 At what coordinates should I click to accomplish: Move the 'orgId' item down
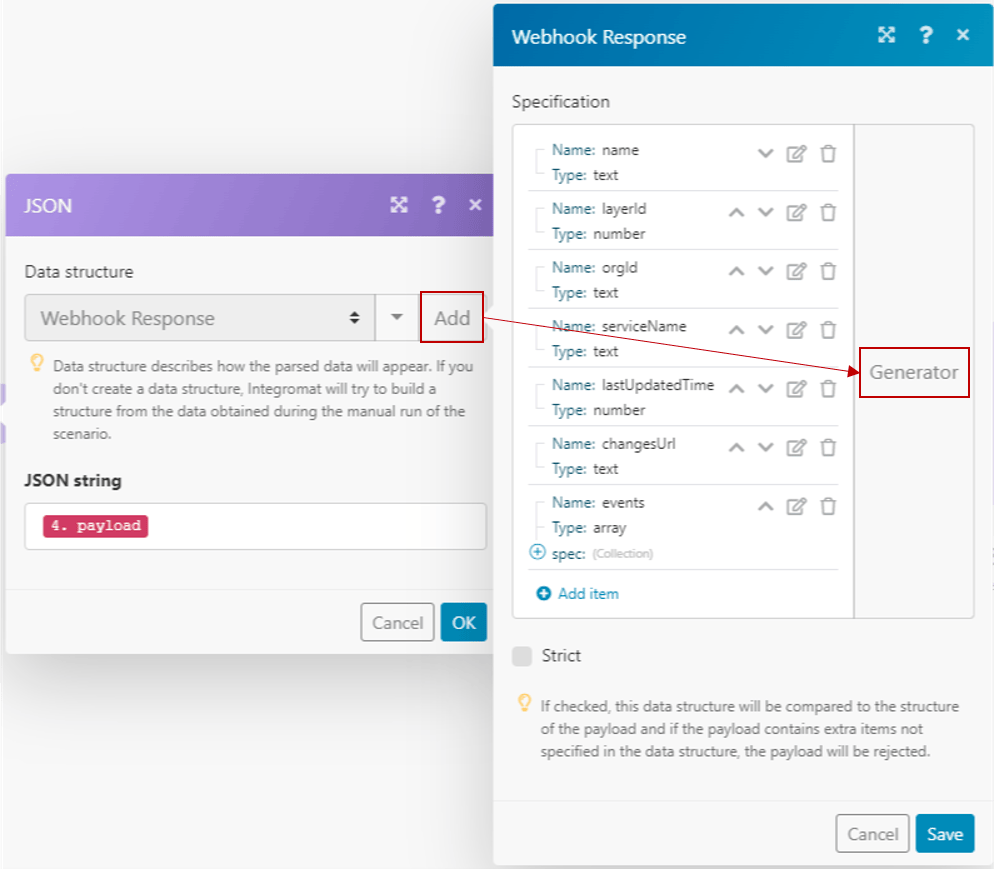click(766, 272)
